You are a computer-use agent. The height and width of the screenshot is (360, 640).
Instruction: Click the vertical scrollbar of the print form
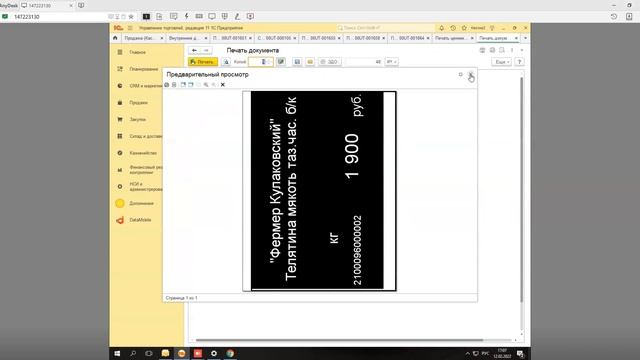(521, 190)
